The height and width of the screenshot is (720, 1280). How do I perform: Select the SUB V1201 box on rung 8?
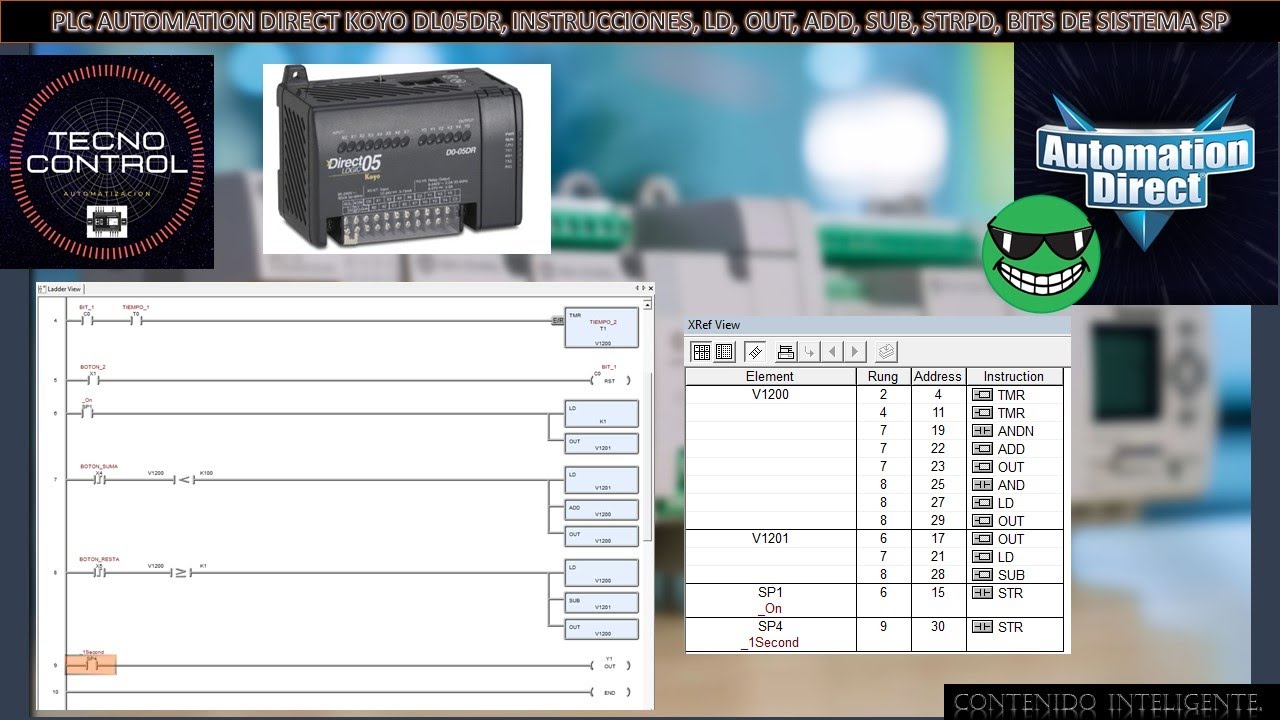tap(601, 603)
